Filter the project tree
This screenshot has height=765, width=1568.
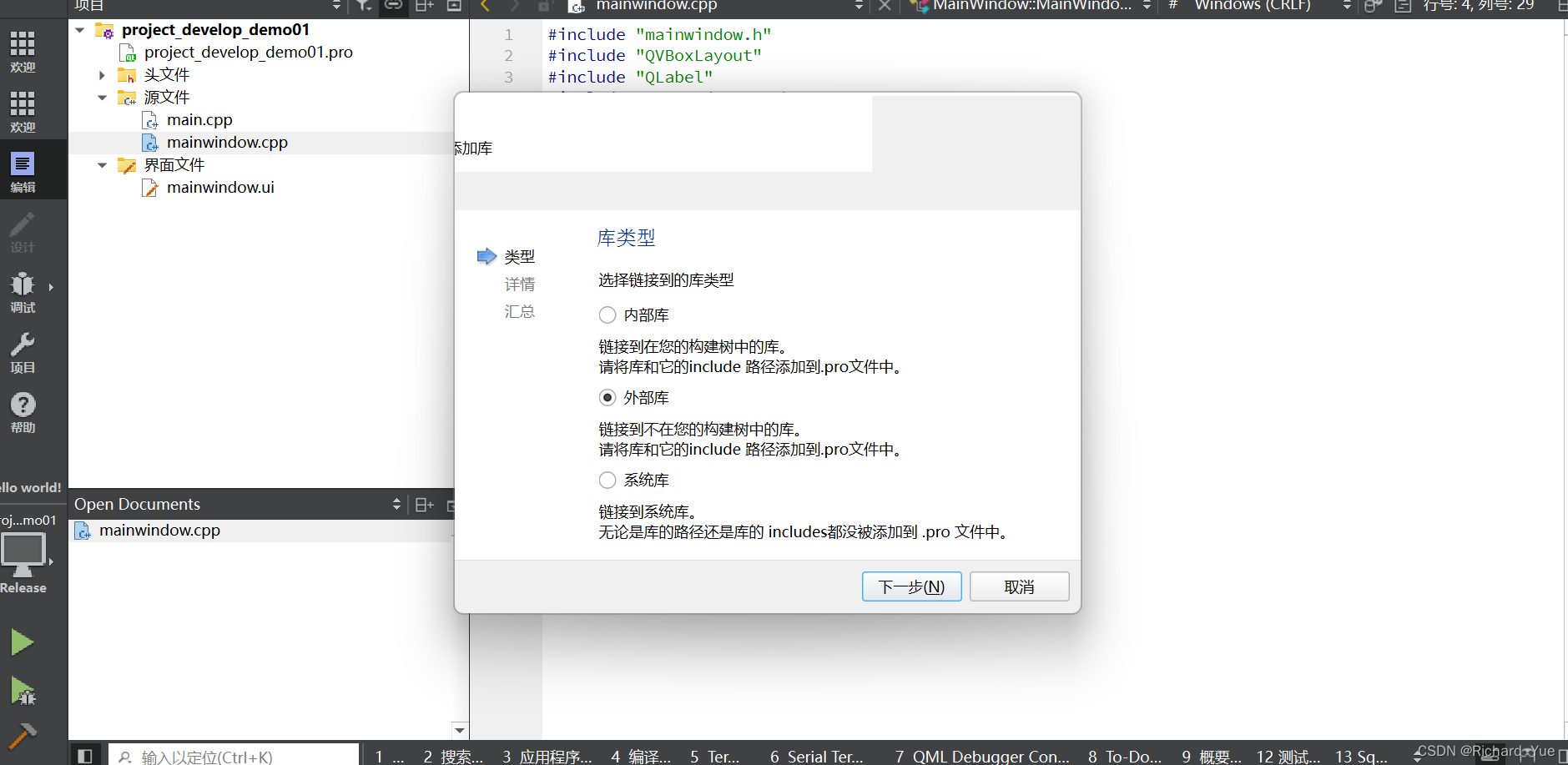point(364,6)
